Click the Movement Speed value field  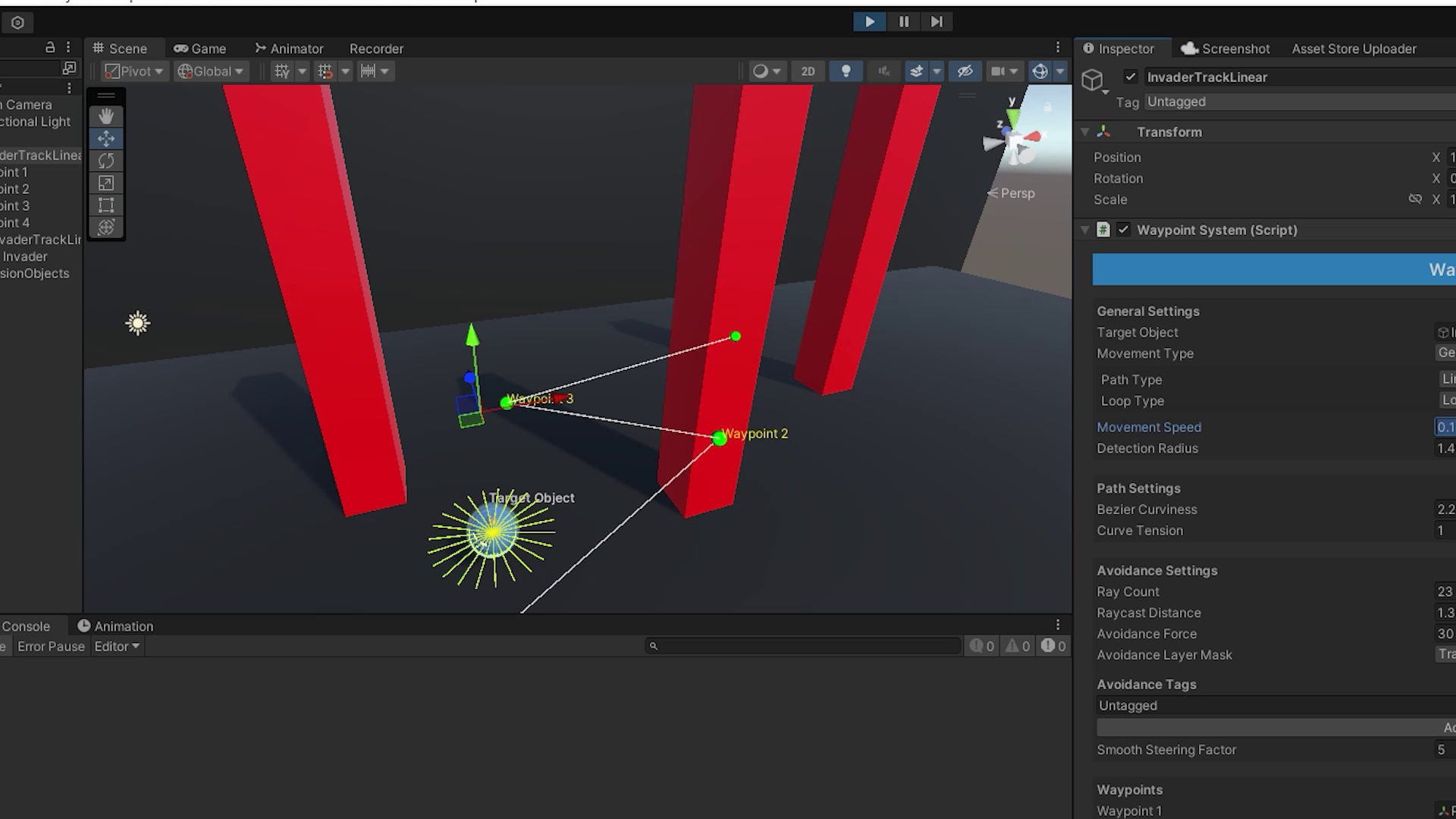pos(1445,427)
